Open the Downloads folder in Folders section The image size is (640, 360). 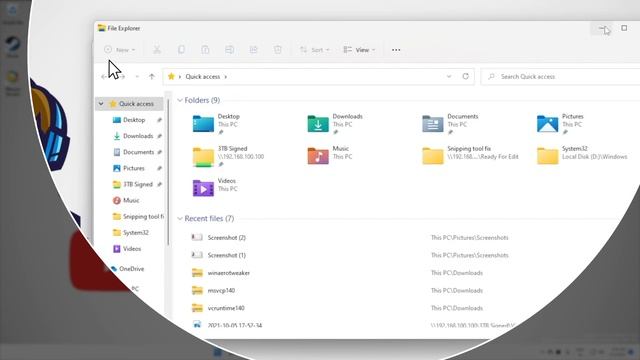(318, 124)
